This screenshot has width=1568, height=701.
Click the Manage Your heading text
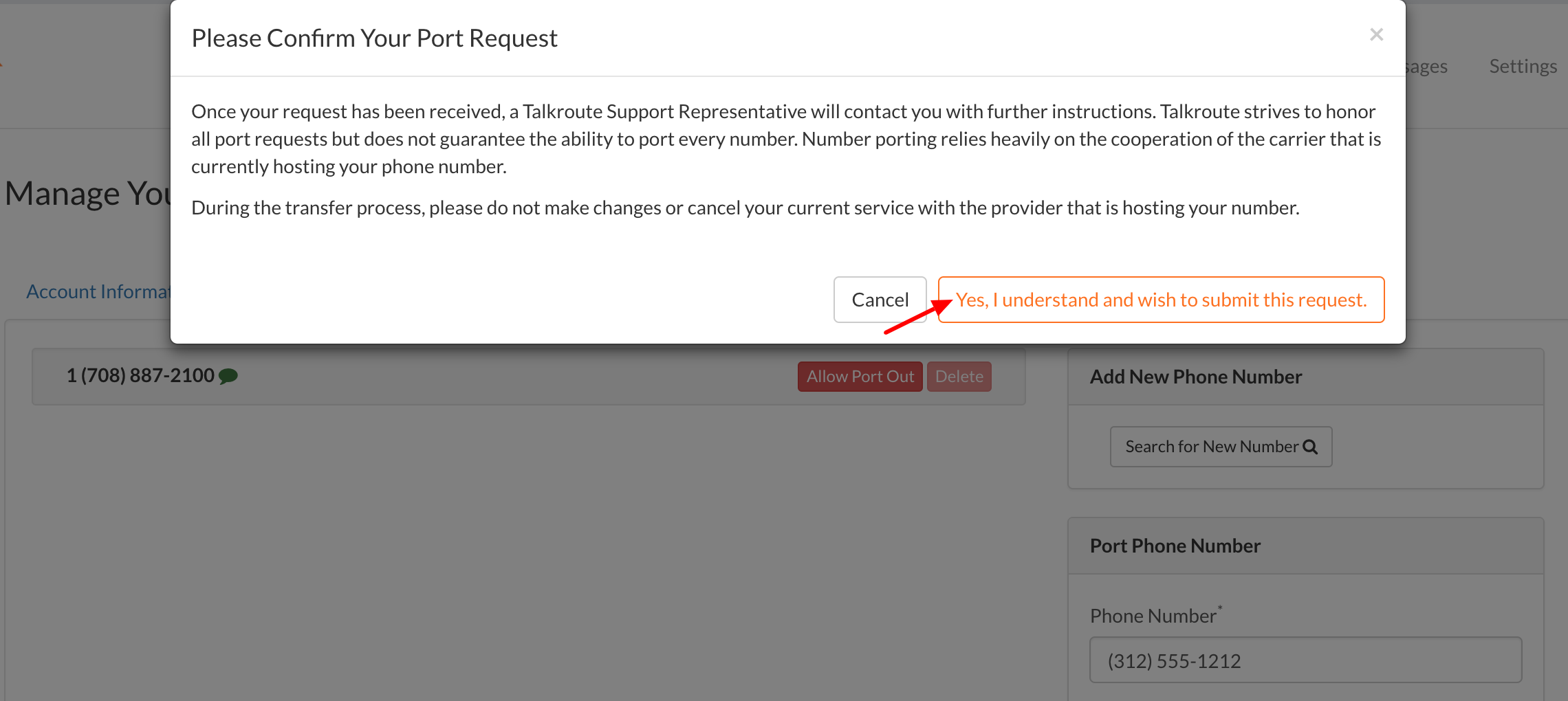pyautogui.click(x=88, y=193)
